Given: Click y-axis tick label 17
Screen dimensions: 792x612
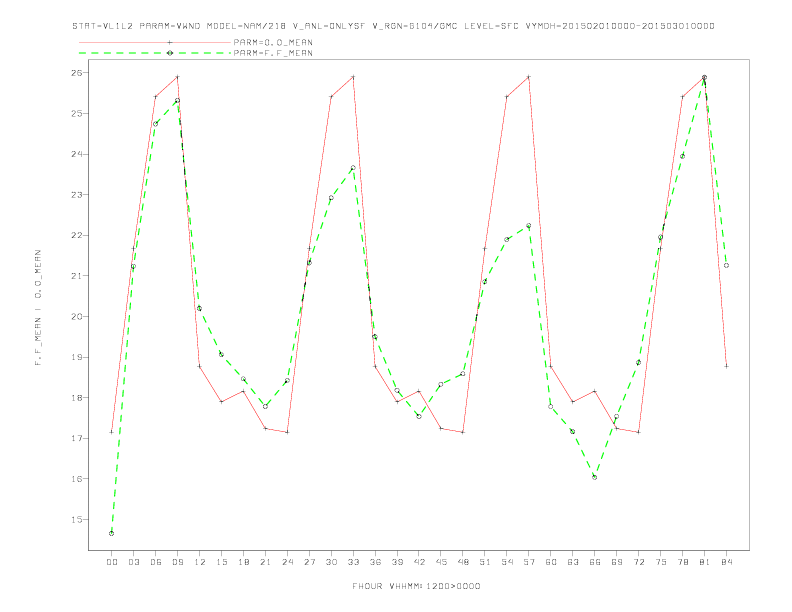Looking at the screenshot, I should (x=77, y=438).
